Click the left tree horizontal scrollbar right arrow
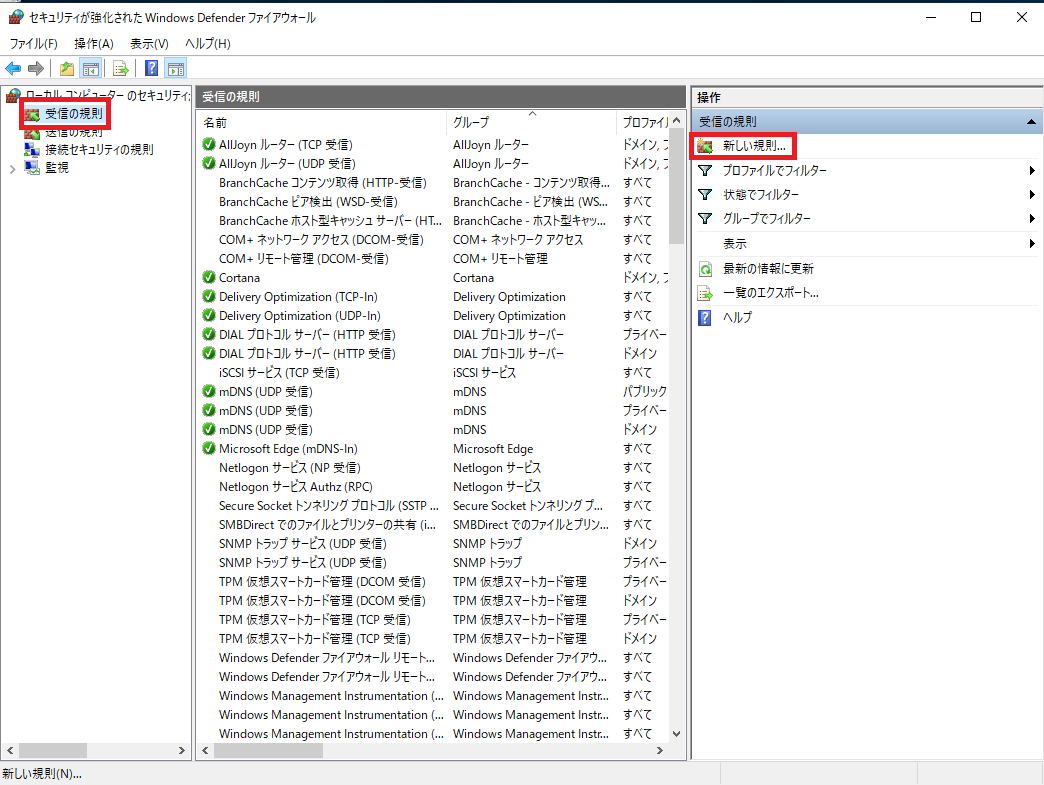The image size is (1044, 785). coord(182,751)
